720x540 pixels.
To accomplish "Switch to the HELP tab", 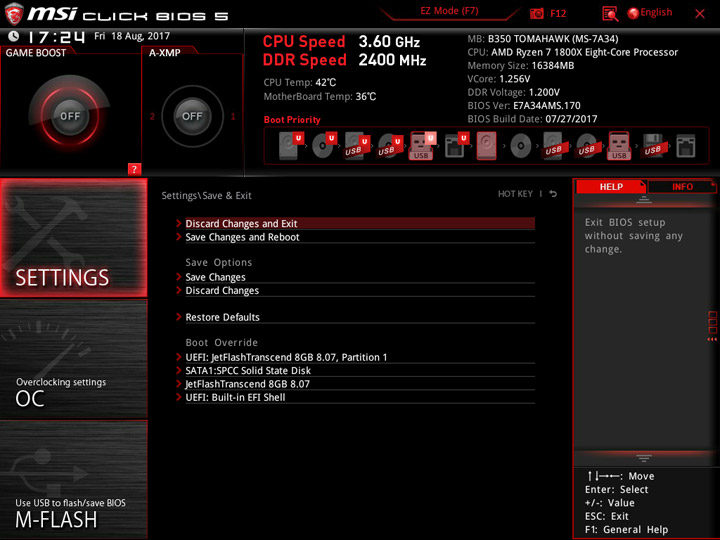I will click(611, 187).
